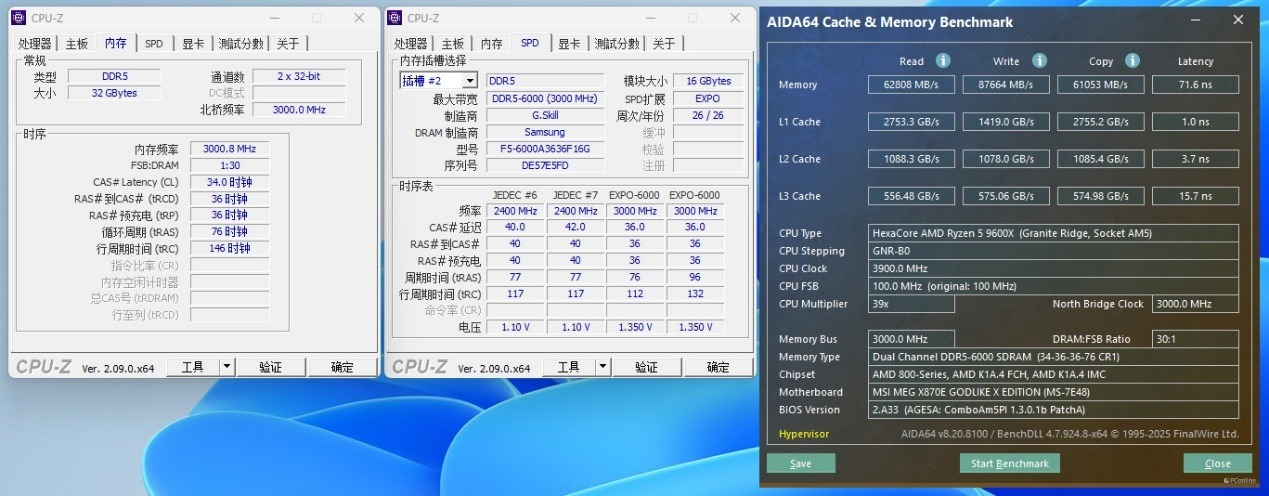1269x496 pixels.
Task: Click 工具 button in memory CPU-Z window
Action: (x=193, y=367)
